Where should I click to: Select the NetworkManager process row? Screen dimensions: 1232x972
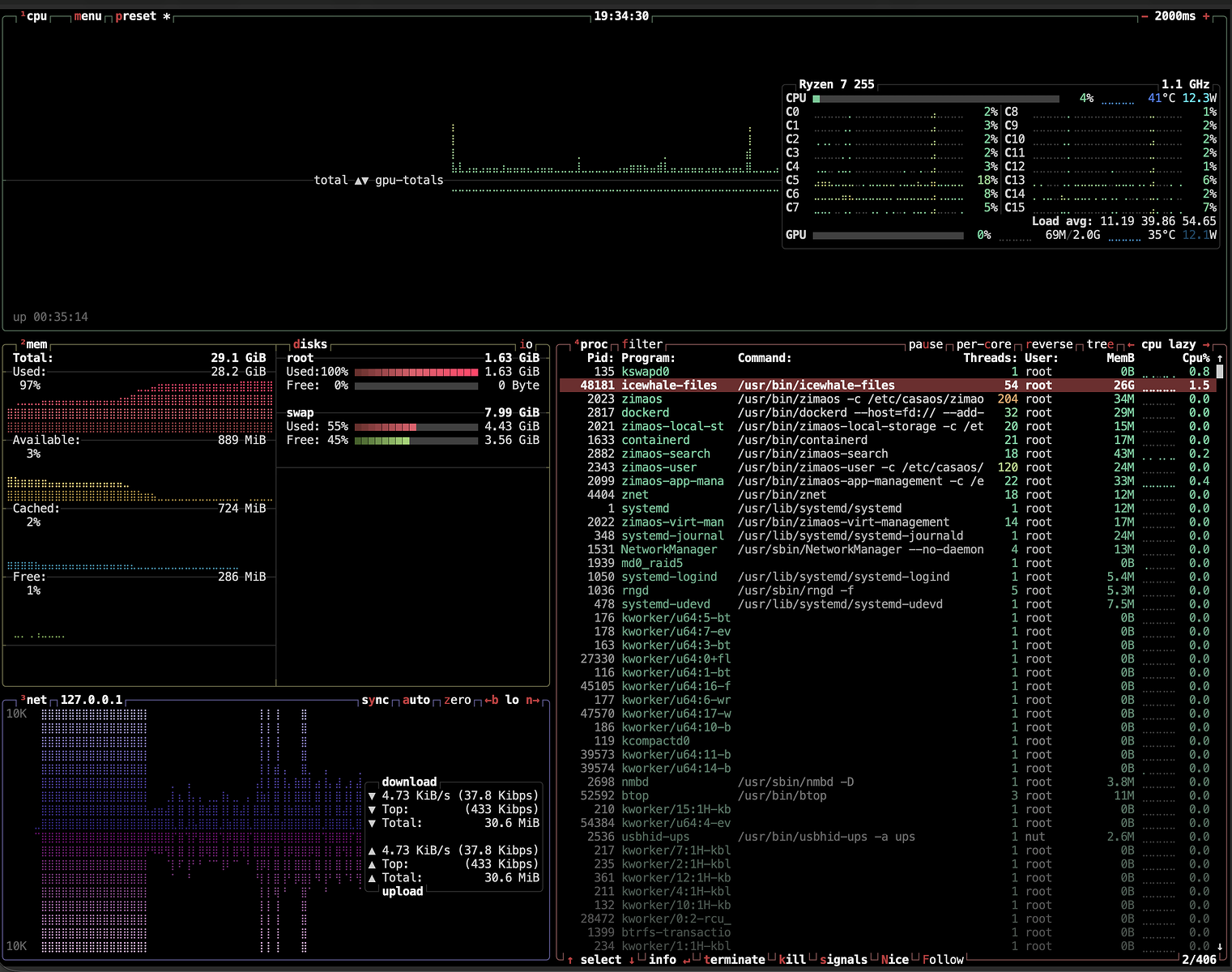click(888, 550)
